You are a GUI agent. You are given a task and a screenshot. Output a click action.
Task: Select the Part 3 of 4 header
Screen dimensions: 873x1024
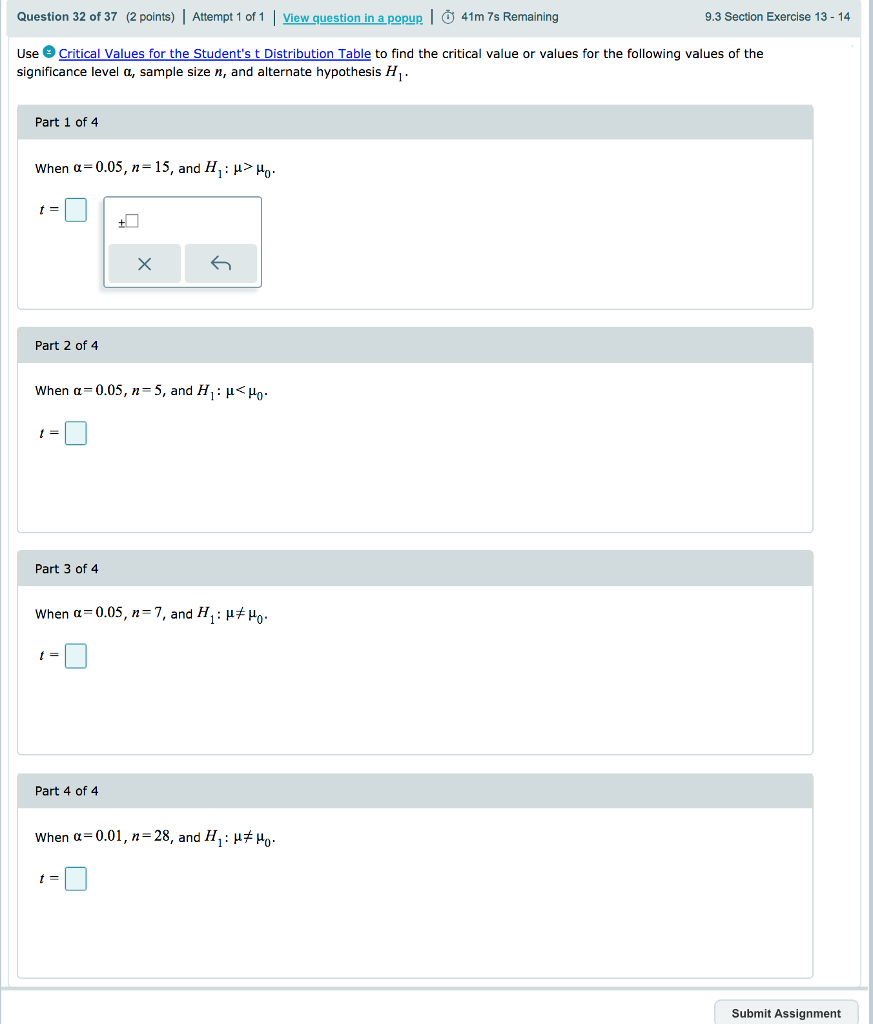(x=65, y=568)
